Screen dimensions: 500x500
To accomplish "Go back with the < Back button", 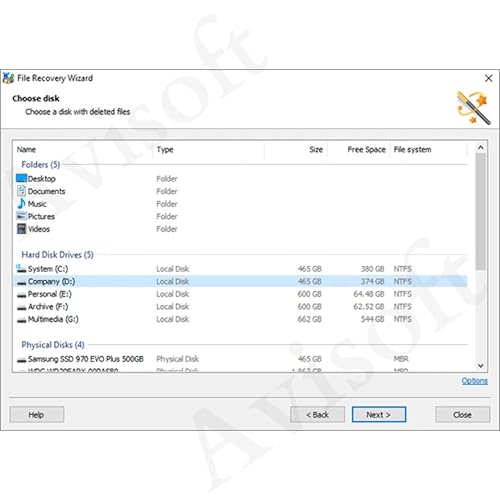I will pyautogui.click(x=317, y=415).
